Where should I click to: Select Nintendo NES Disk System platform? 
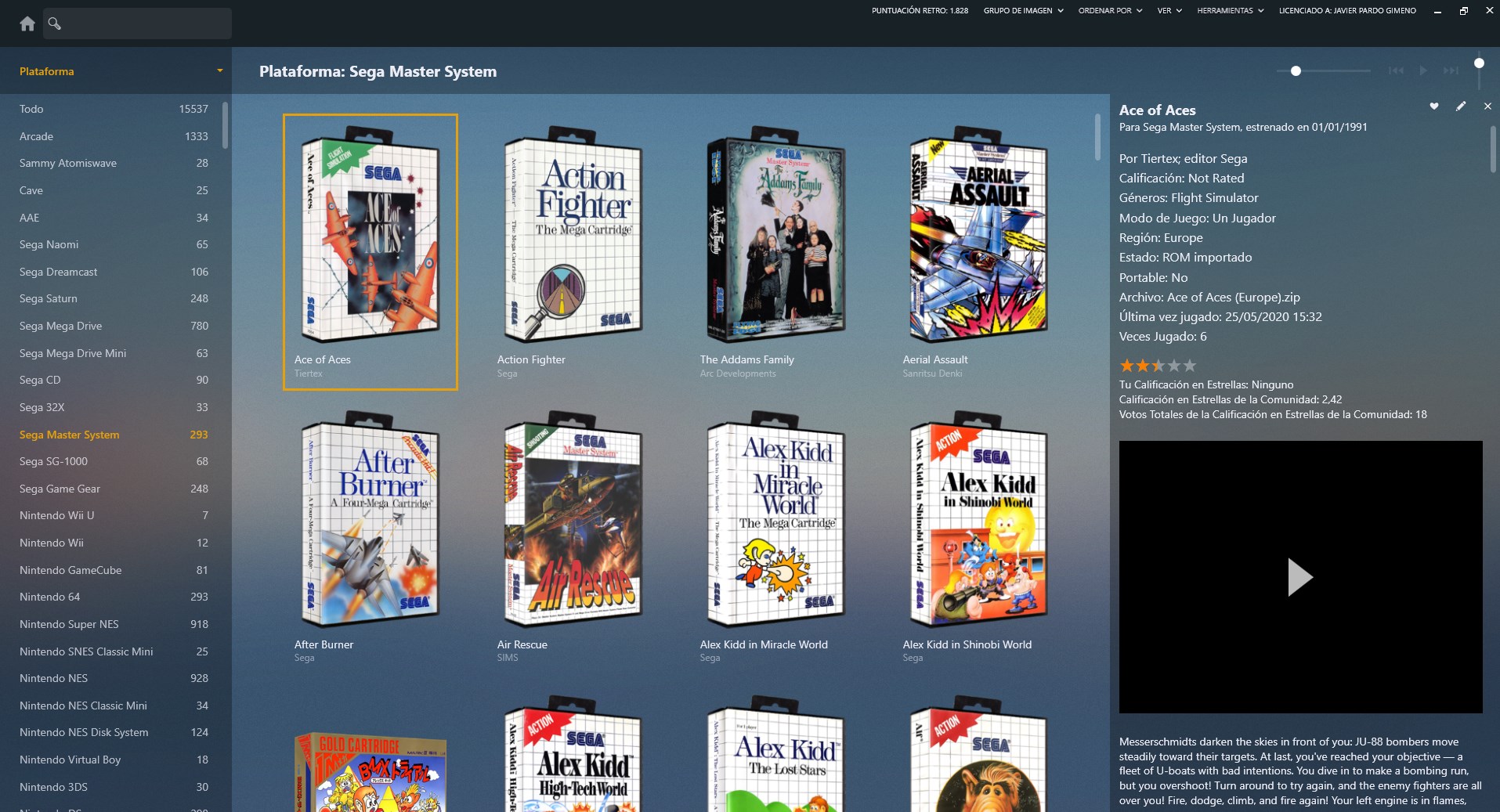point(114,732)
